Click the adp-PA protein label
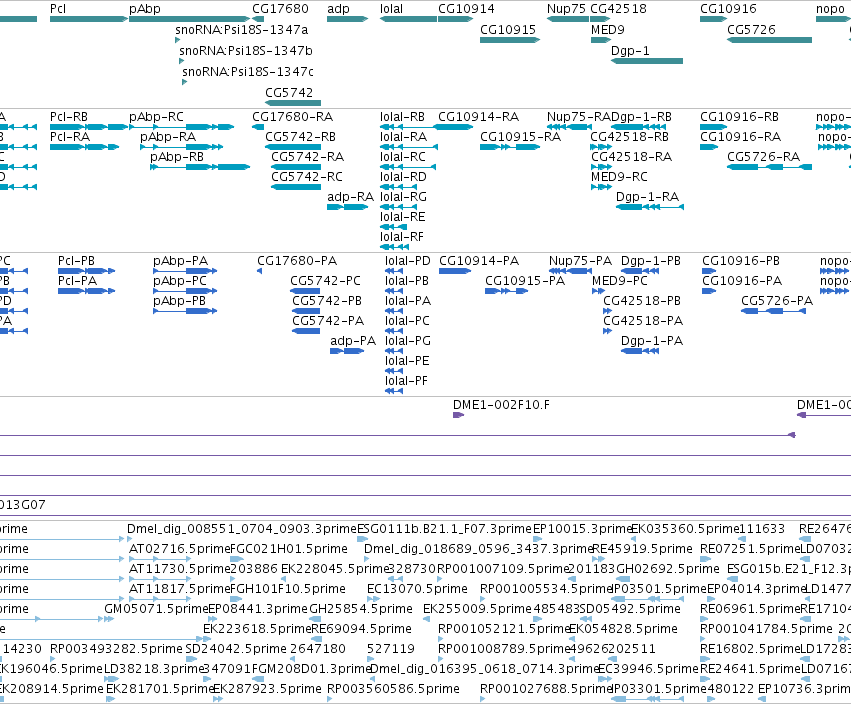The height and width of the screenshot is (704, 851). (353, 341)
